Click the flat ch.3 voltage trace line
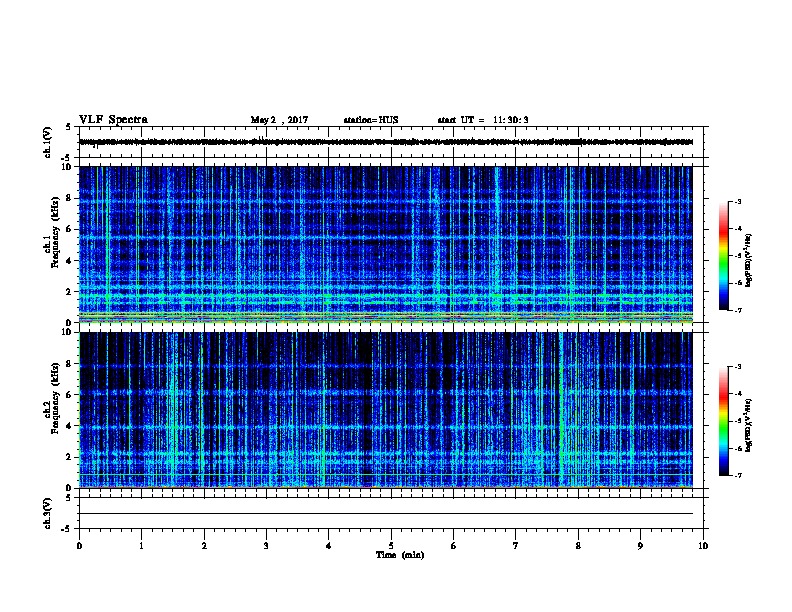 click(386, 514)
